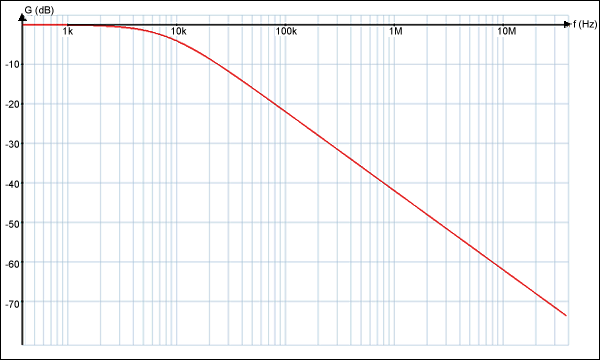The image size is (600, 360).
Task: Click flat red line start near origin
Action: click(x=24, y=25)
